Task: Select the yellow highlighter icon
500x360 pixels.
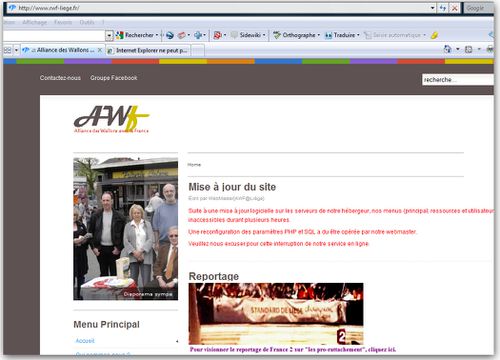Action: (434, 35)
